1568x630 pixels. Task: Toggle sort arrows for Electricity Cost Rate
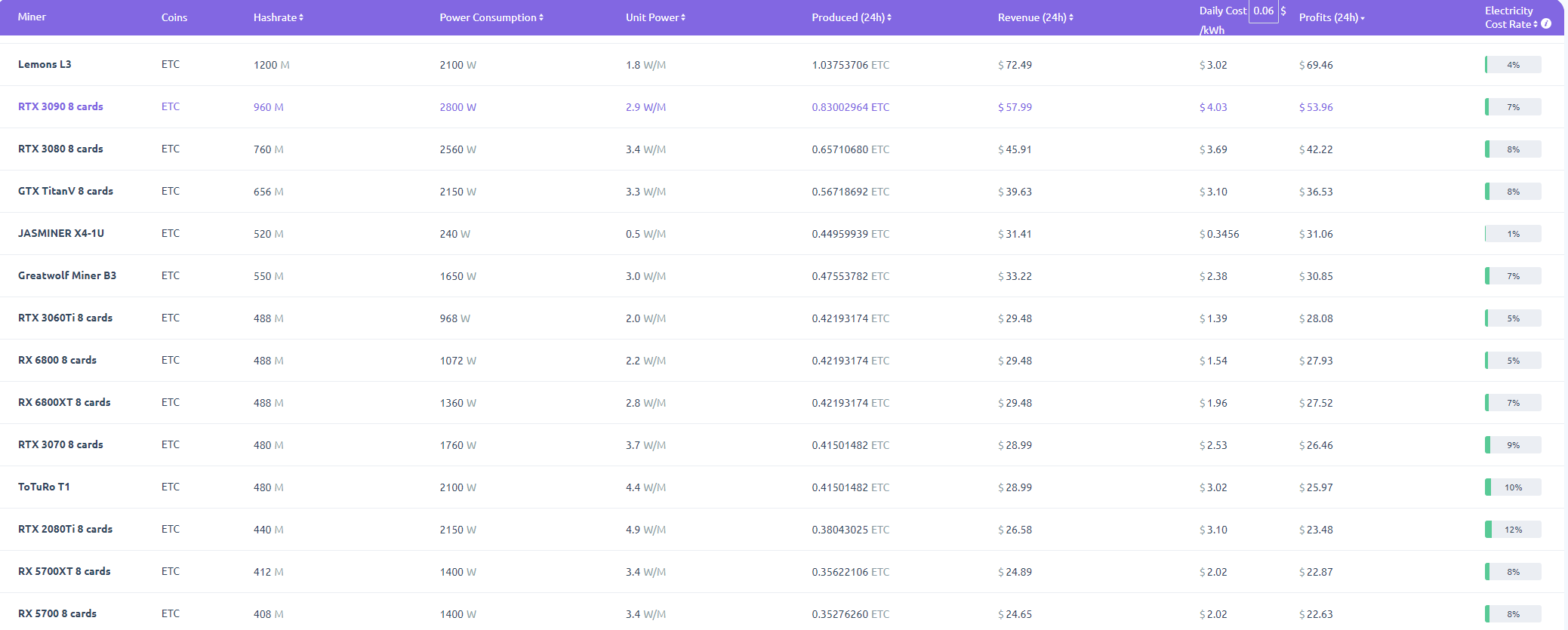point(1536,25)
